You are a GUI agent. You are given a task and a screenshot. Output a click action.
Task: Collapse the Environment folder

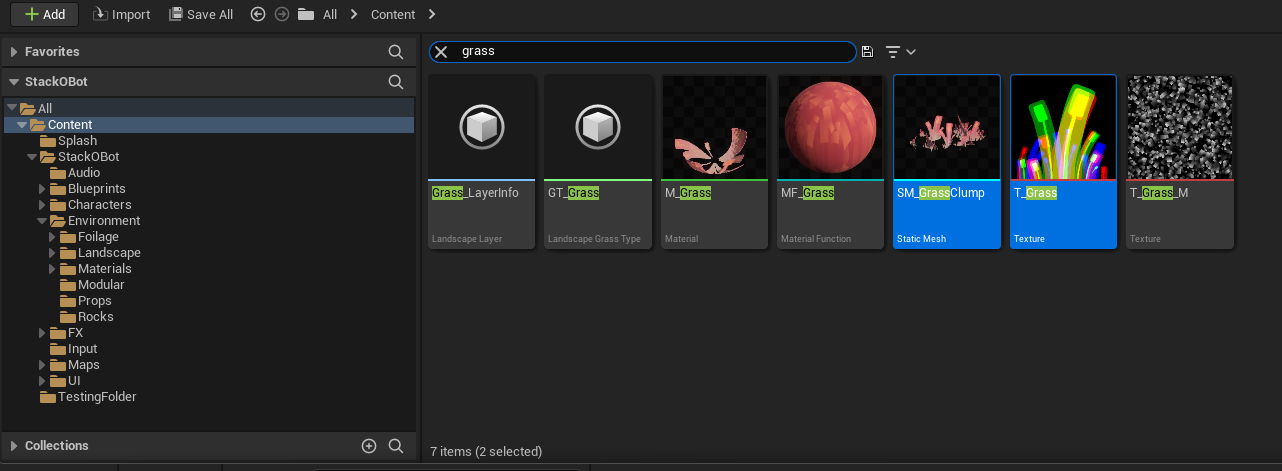pos(42,221)
